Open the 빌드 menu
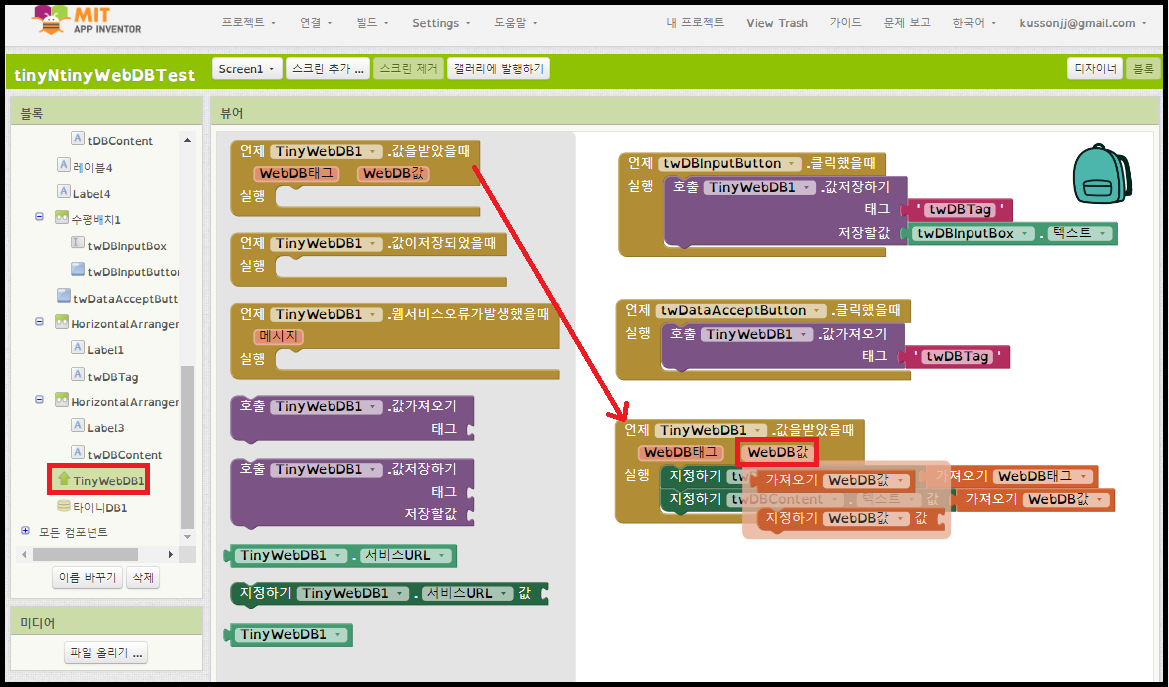 [x=372, y=23]
